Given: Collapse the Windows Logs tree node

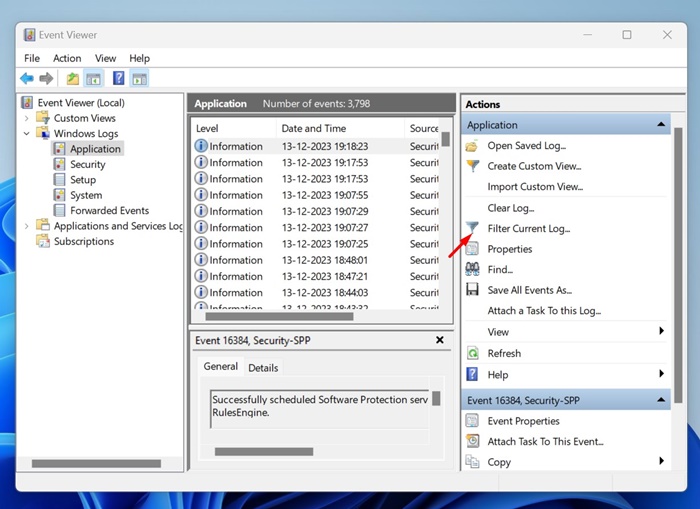Looking at the screenshot, I should (27, 134).
